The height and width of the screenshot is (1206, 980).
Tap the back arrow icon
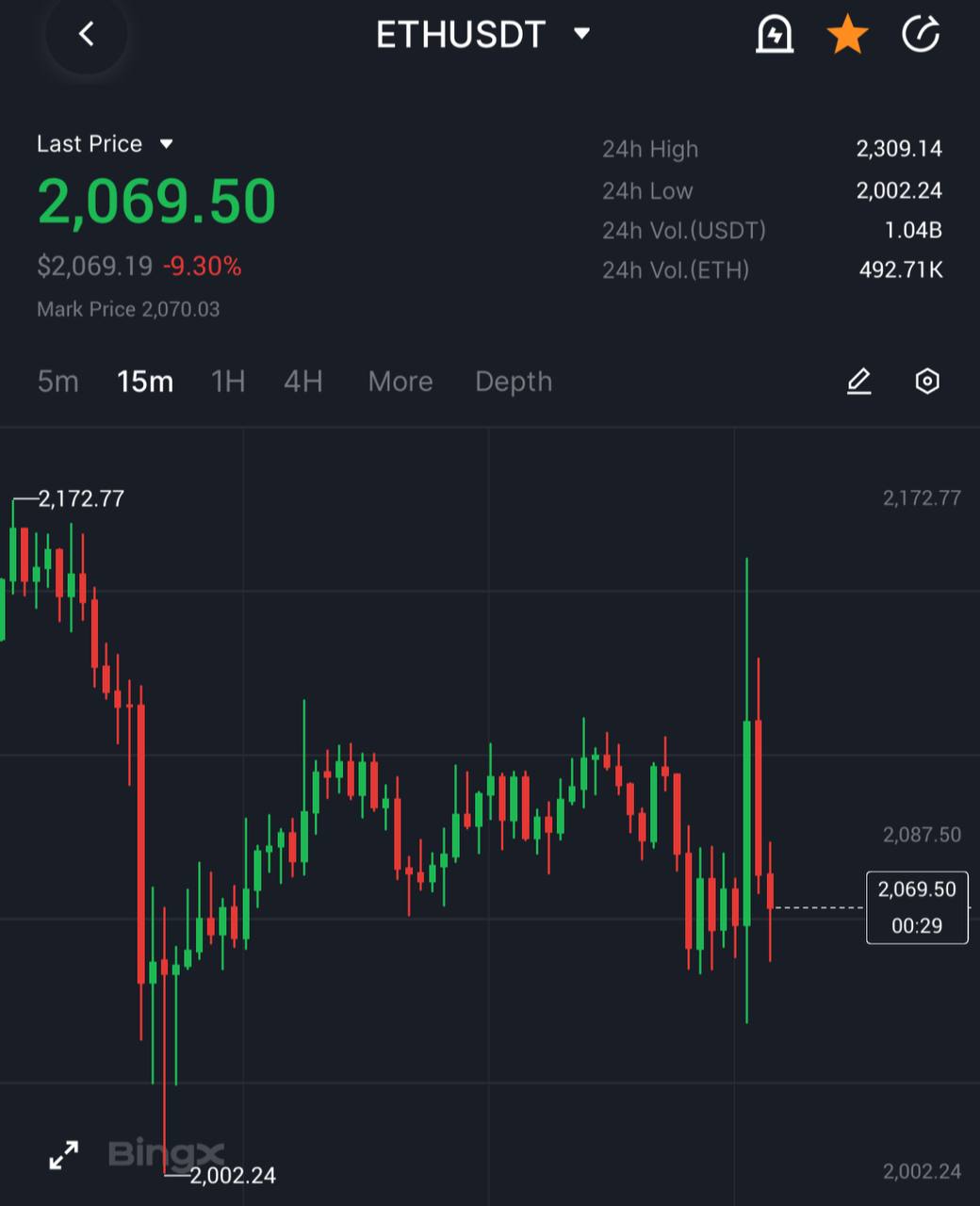pyautogui.click(x=86, y=35)
